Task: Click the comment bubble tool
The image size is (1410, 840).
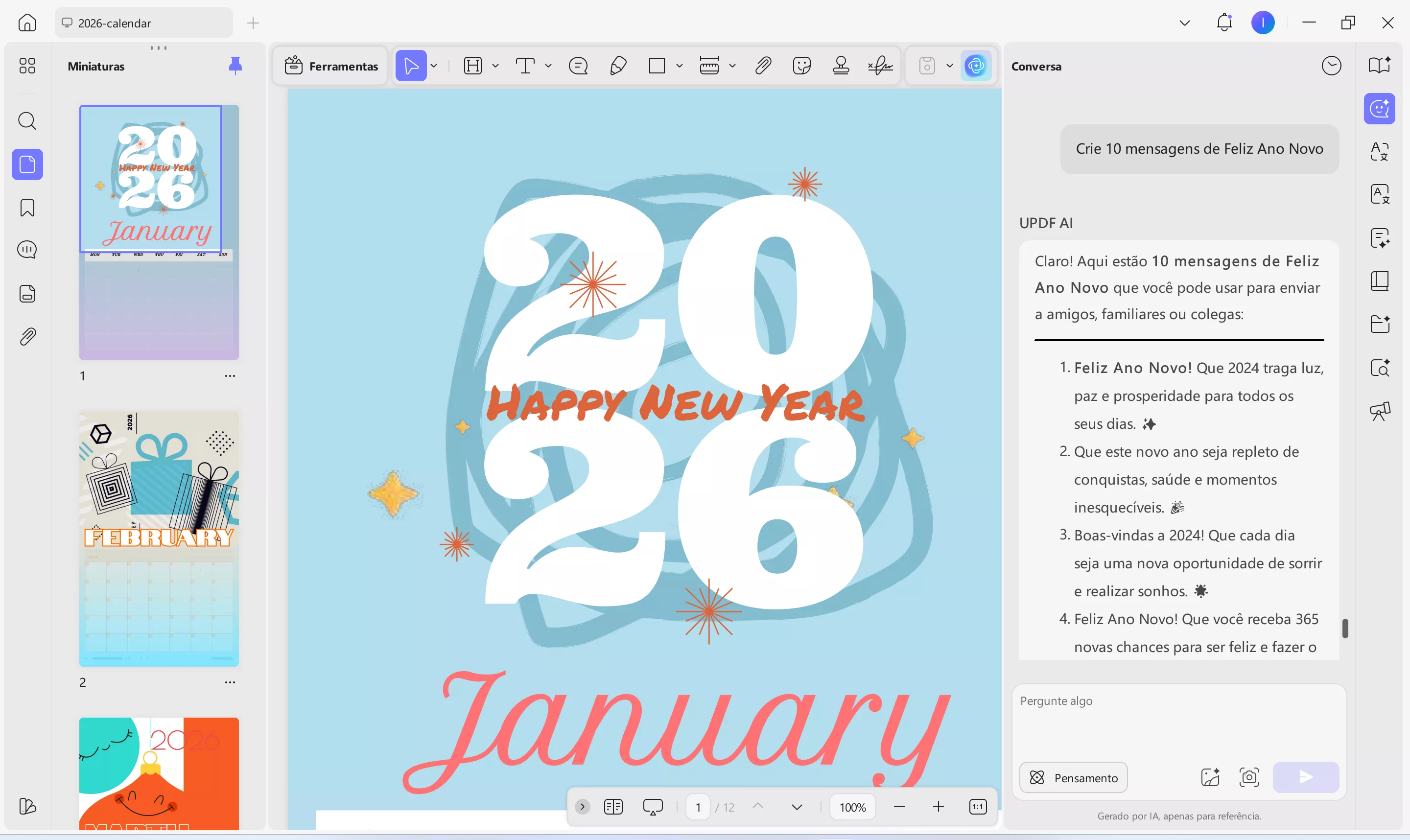Action: 578,66
